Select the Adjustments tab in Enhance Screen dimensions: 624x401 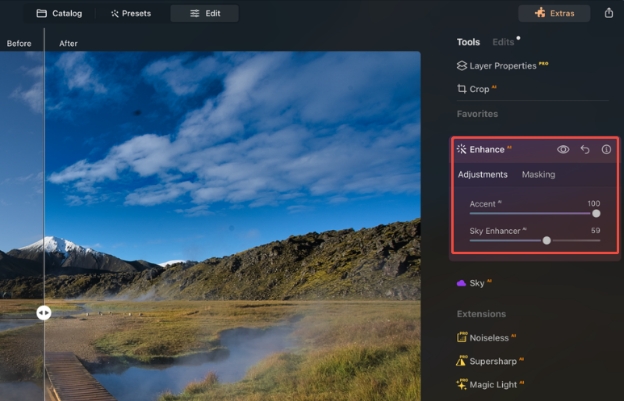[x=483, y=175]
